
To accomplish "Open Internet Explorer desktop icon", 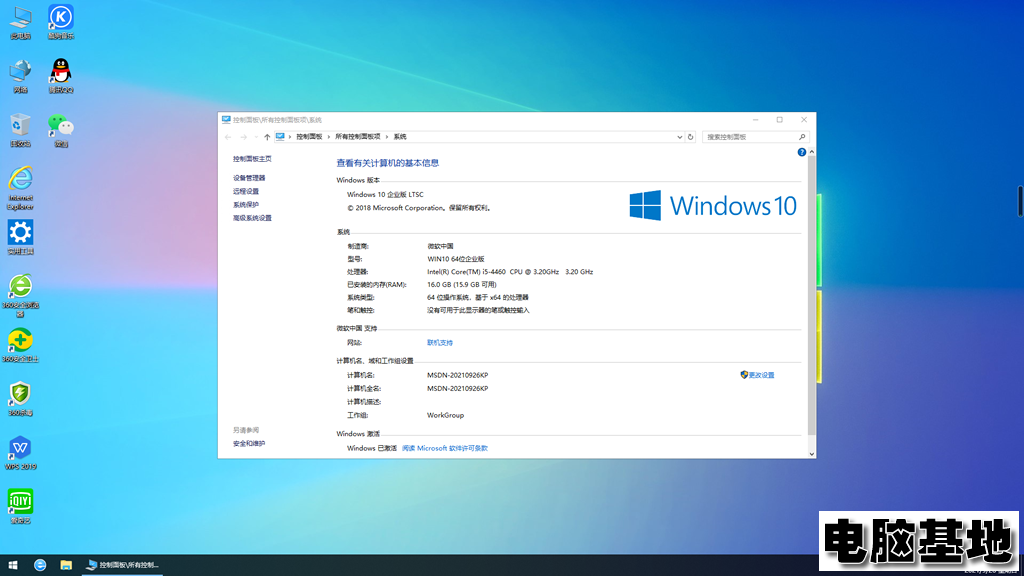I will point(20,188).
